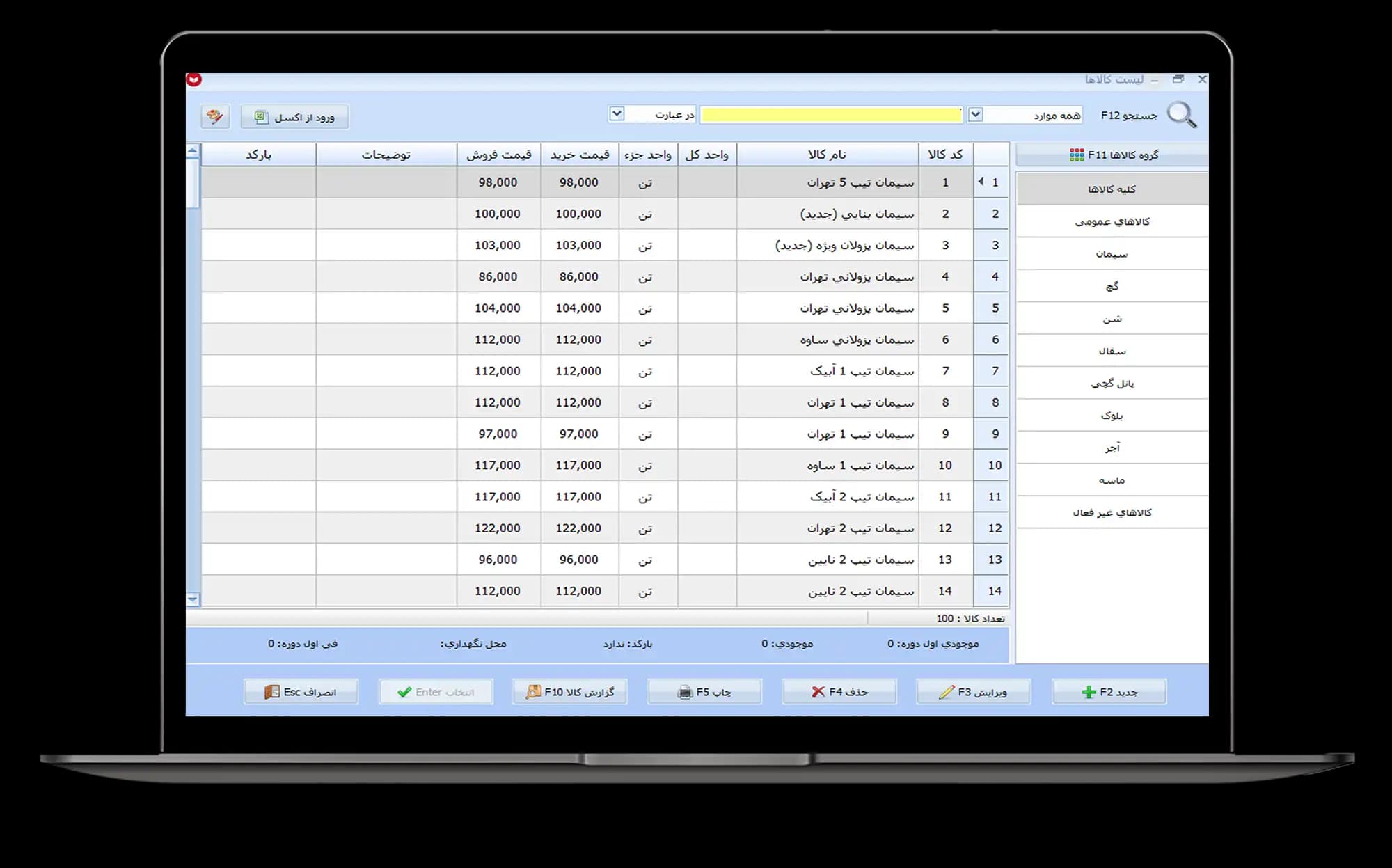Click the 'گزارش کالا F10' report button
This screenshot has height=868, width=1392.
point(570,692)
